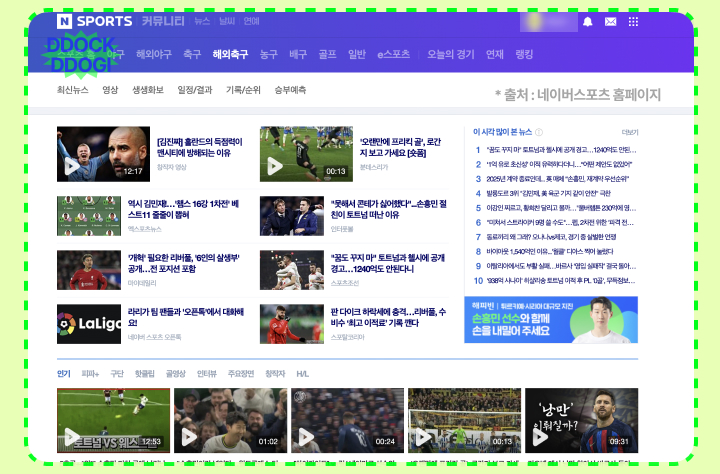This screenshot has height=474, width=720.
Task: Click the SPORTS logo text
Action: click(x=104, y=21)
